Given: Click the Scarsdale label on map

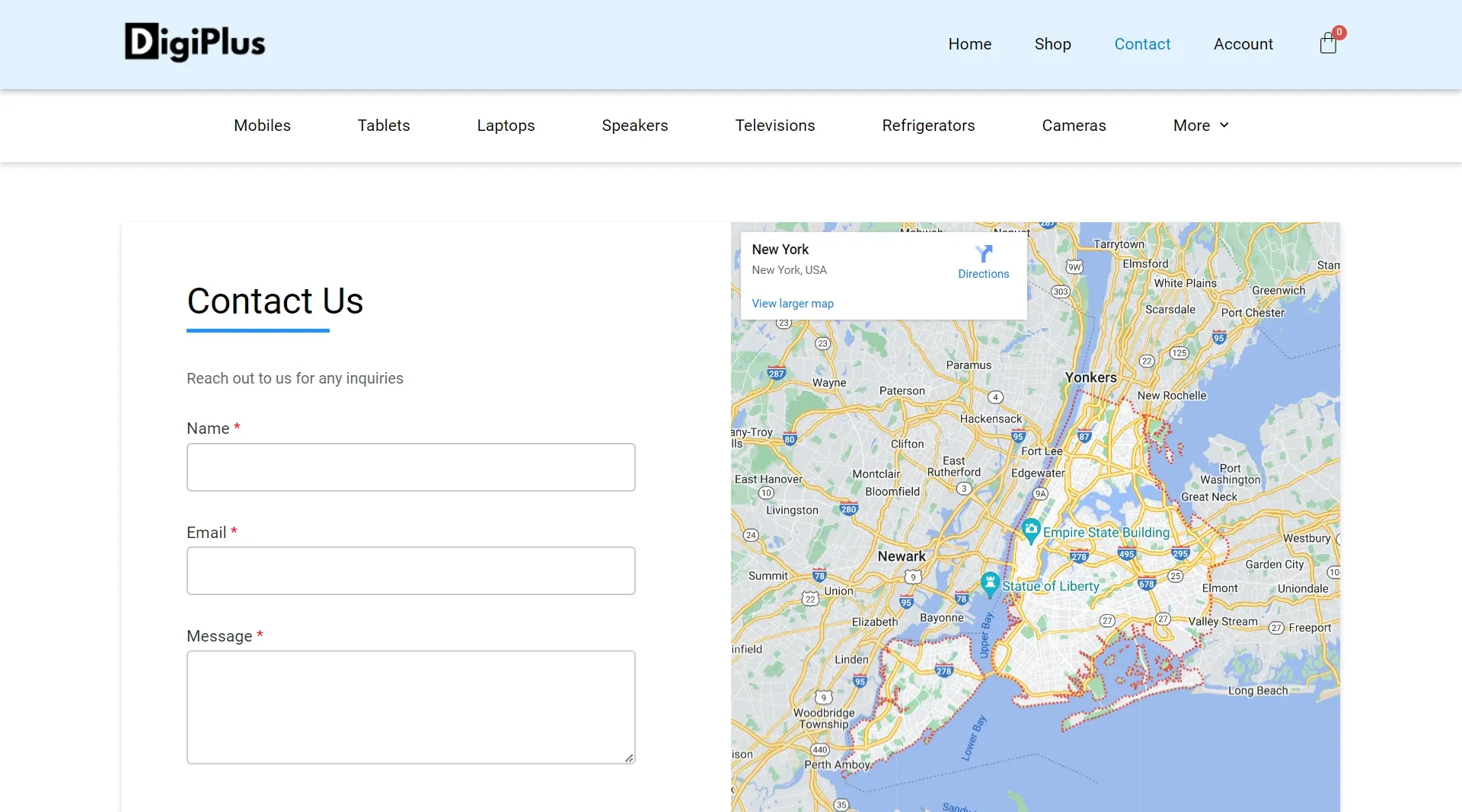Looking at the screenshot, I should [x=1170, y=310].
